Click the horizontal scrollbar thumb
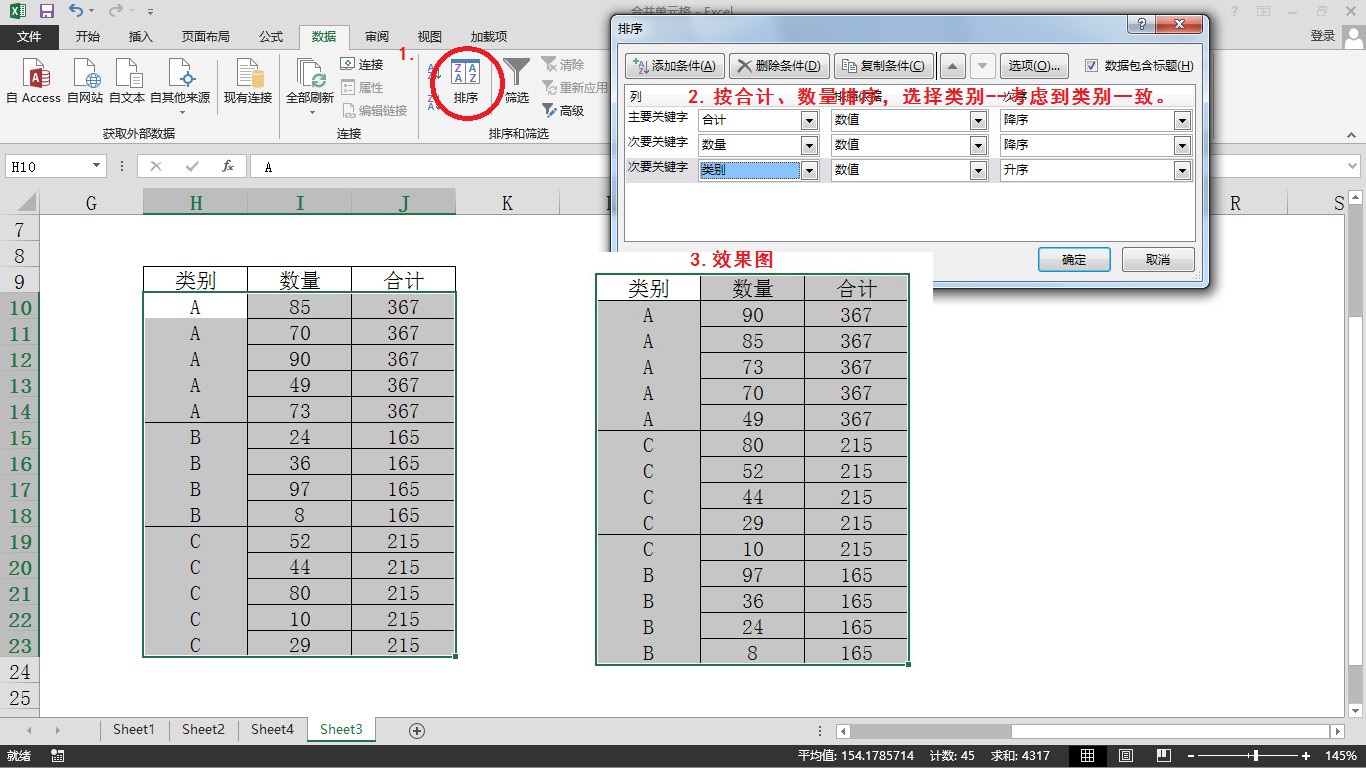This screenshot has height=768, width=1366. 930,732
